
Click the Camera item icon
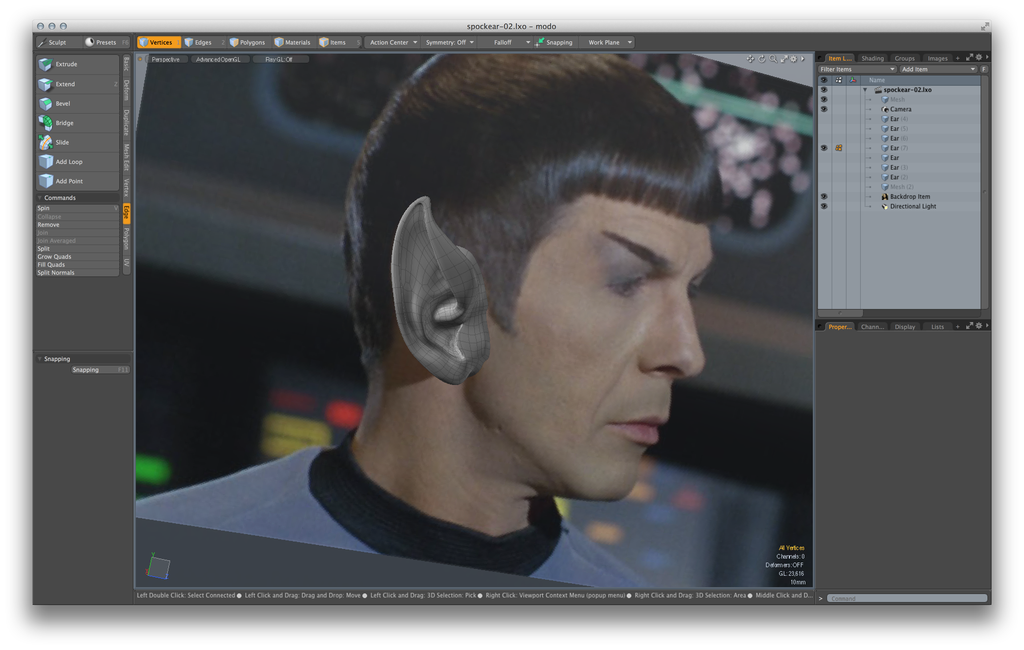885,109
